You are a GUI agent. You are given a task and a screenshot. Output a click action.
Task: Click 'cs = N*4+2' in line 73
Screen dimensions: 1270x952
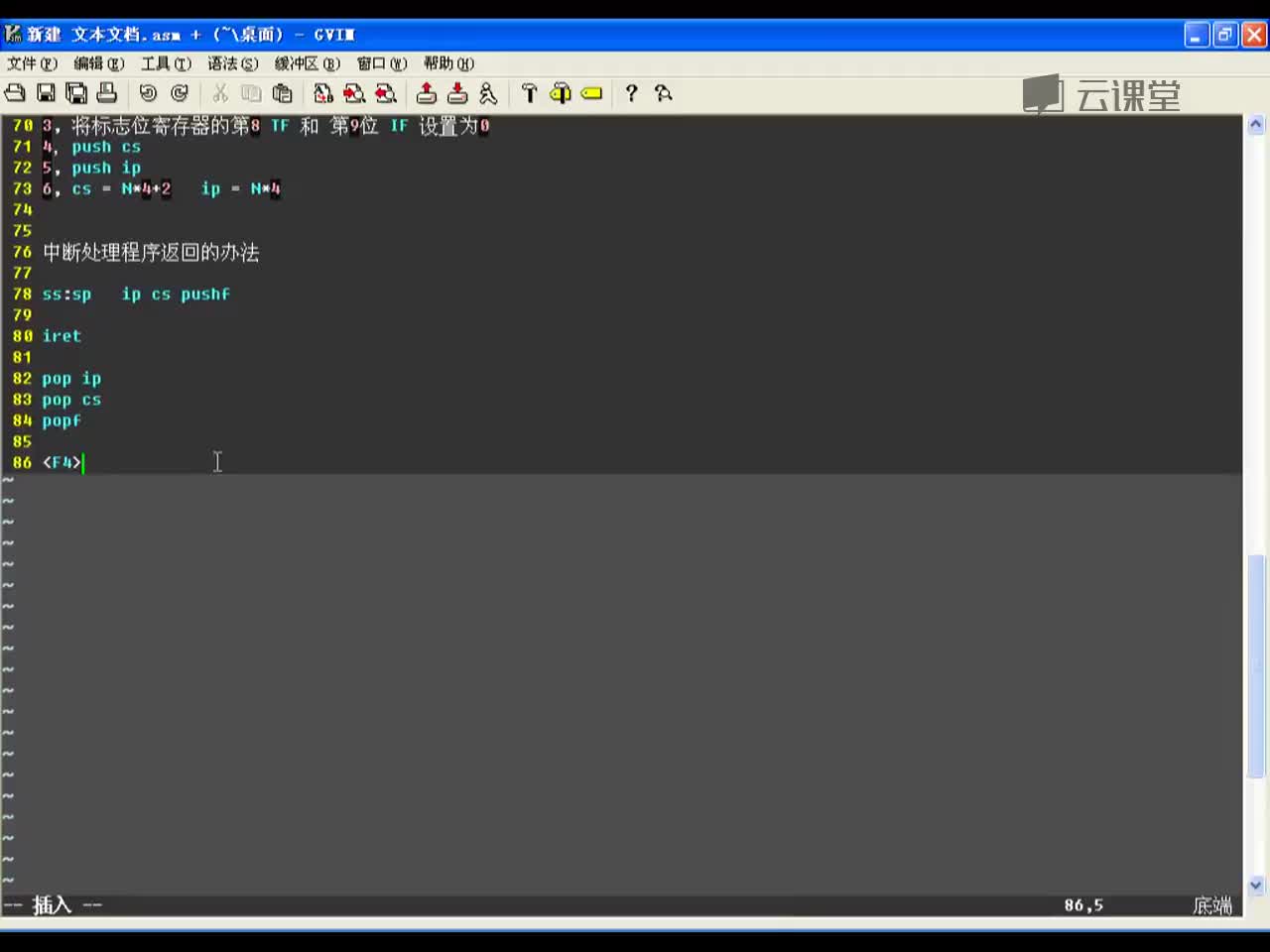[x=121, y=188]
